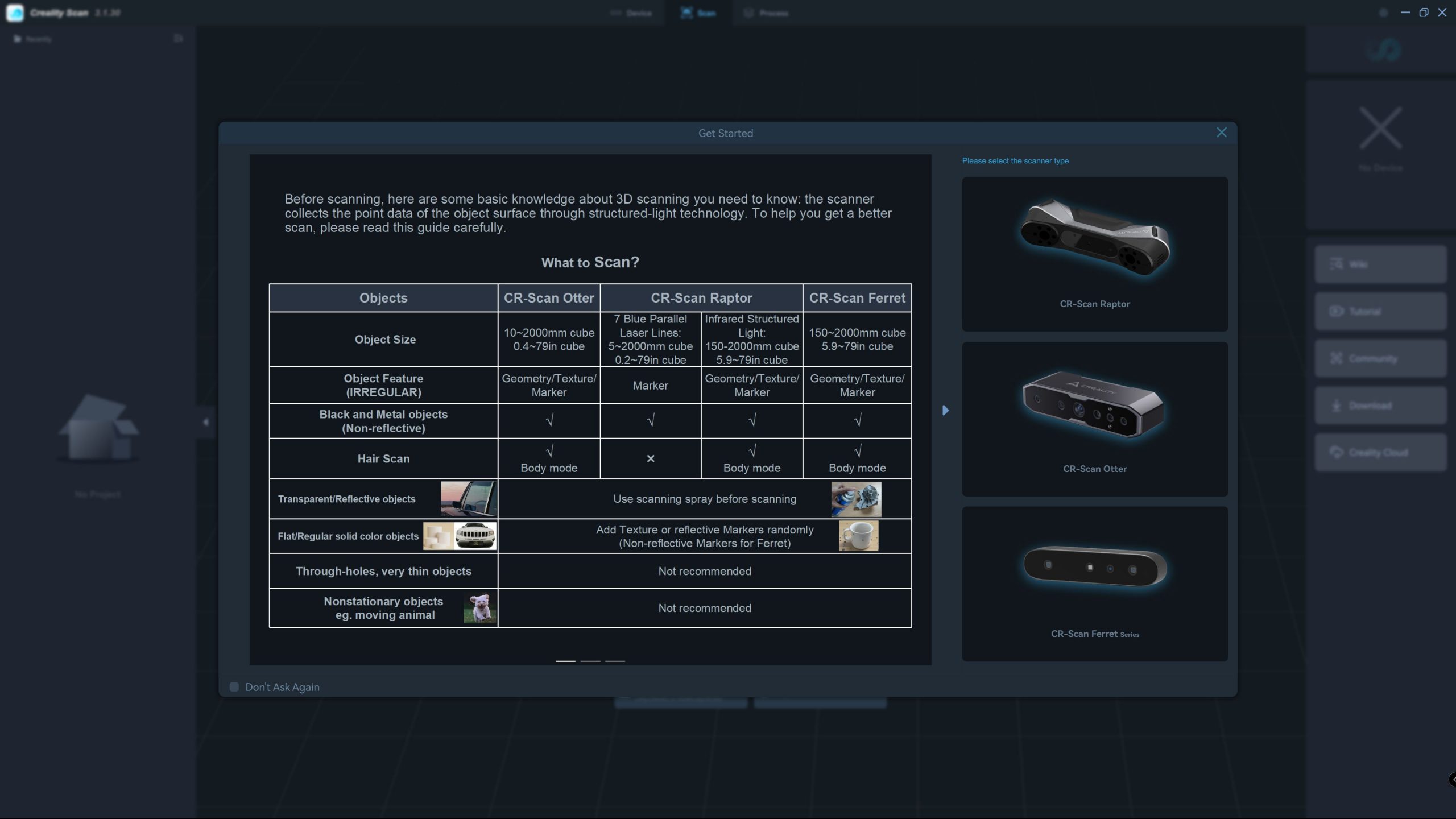
Task: Click the '7 Blue Parallel Laser Lines' cell
Action: click(651, 339)
